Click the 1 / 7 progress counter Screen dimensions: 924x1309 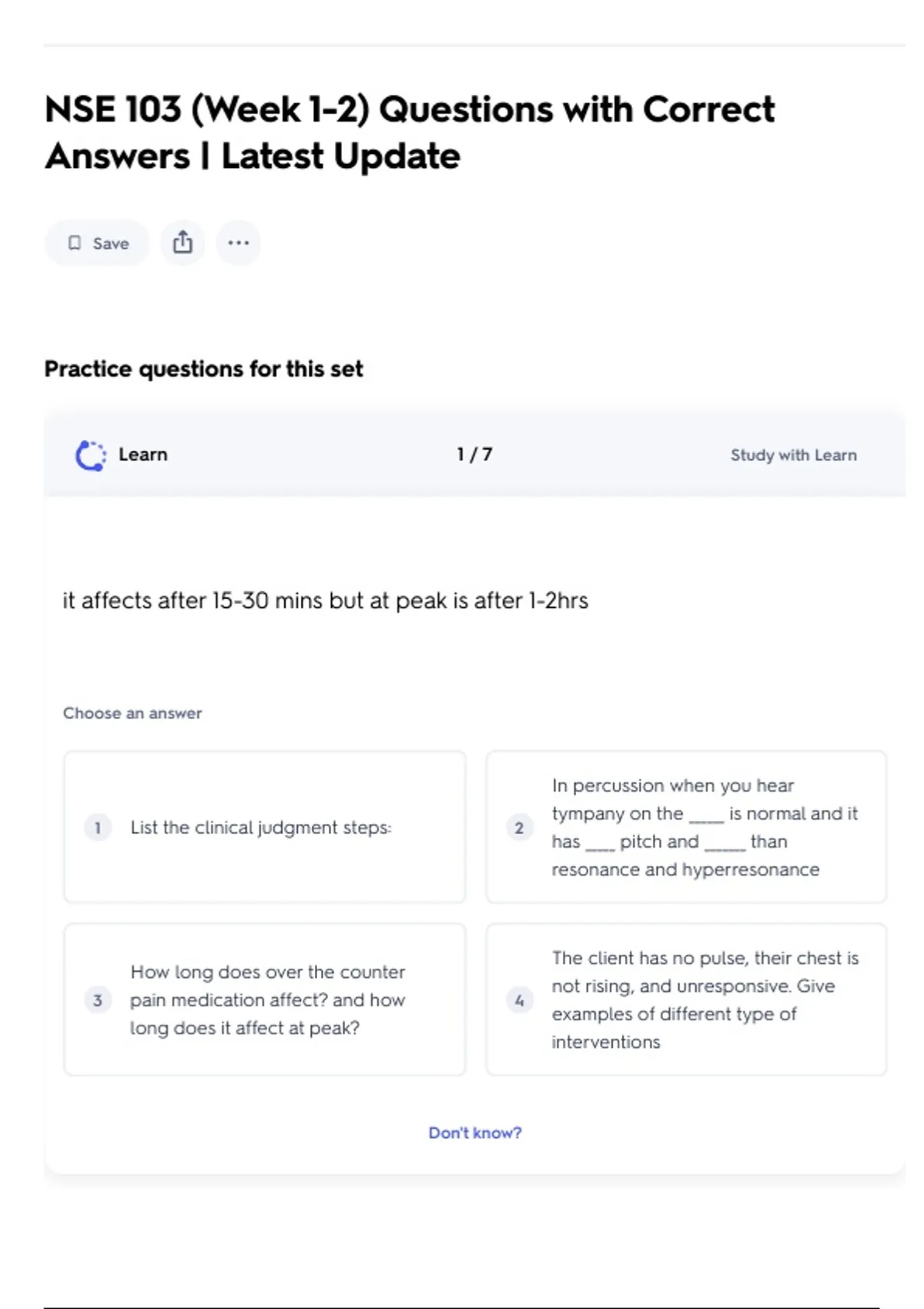click(474, 455)
